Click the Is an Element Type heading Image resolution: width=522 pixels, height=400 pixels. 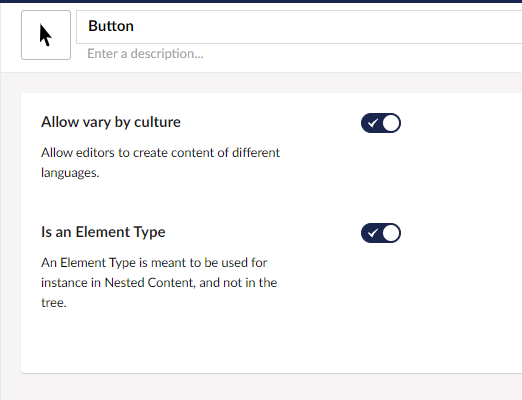click(x=103, y=232)
